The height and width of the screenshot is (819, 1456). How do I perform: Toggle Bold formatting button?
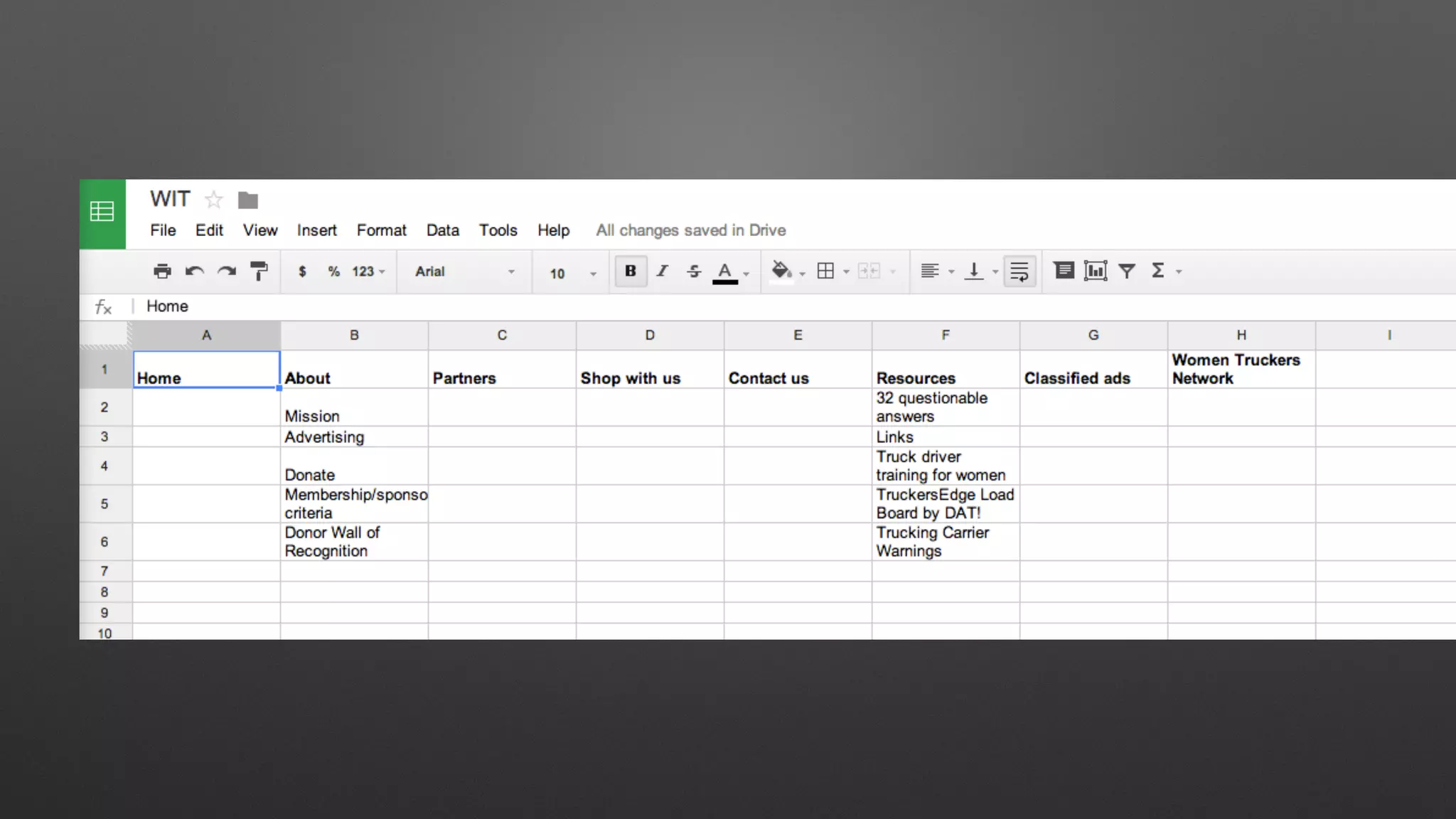[630, 271]
